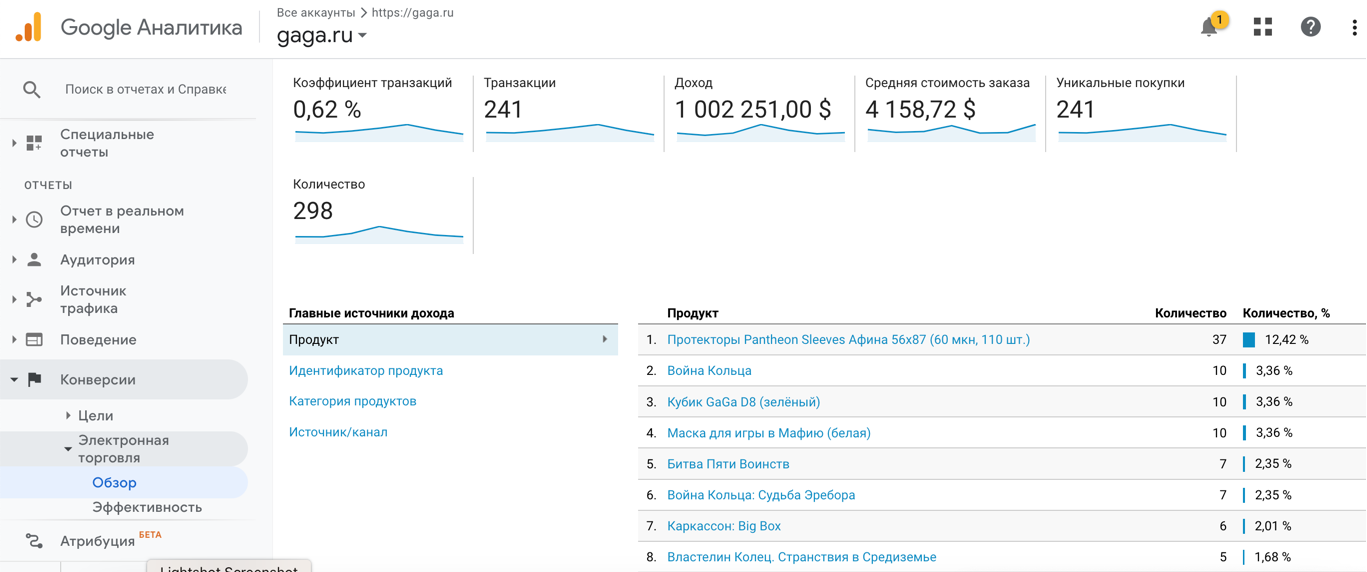Click the search magnifier icon in sidebar
Image resolution: width=1367 pixels, height=572 pixels.
click(x=32, y=90)
